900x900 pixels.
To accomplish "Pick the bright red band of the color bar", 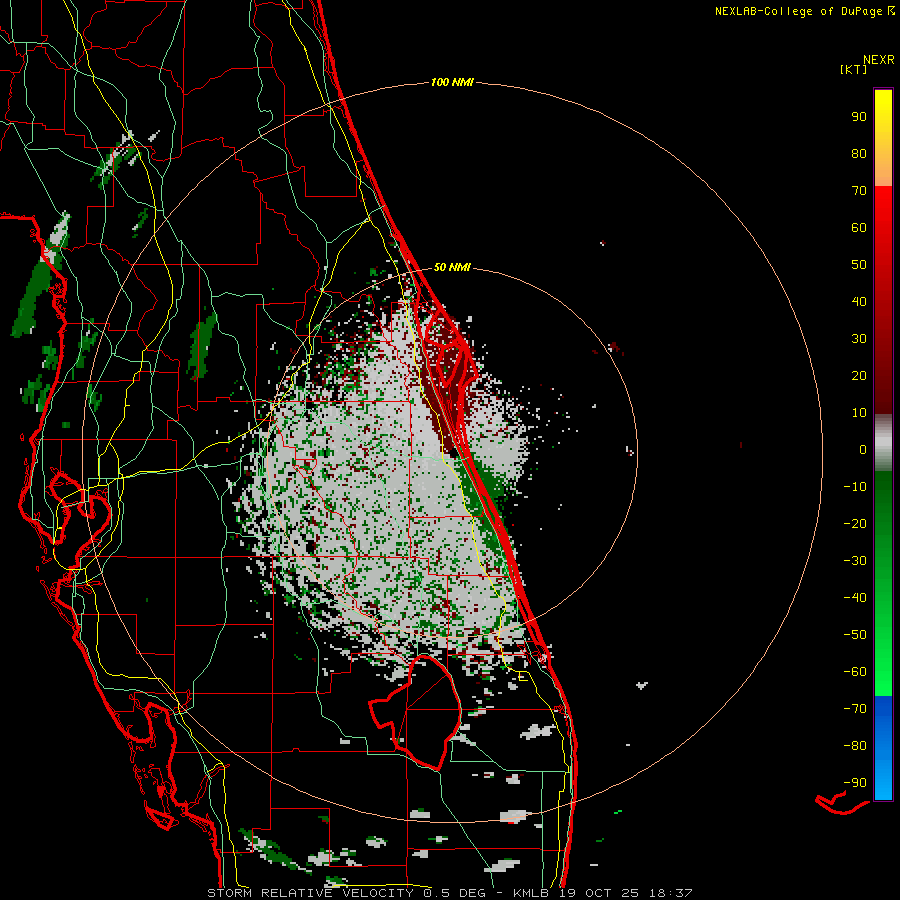I will (x=883, y=212).
